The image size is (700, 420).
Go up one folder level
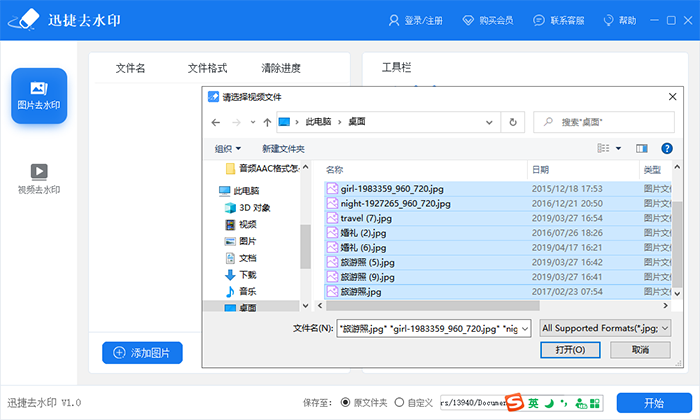[x=267, y=122]
